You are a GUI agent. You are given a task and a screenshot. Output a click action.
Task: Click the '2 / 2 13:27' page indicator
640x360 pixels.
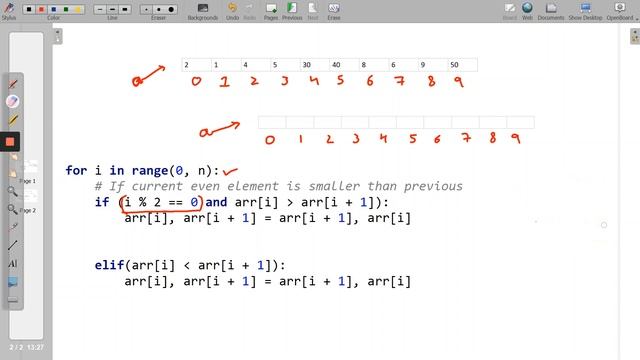26,347
